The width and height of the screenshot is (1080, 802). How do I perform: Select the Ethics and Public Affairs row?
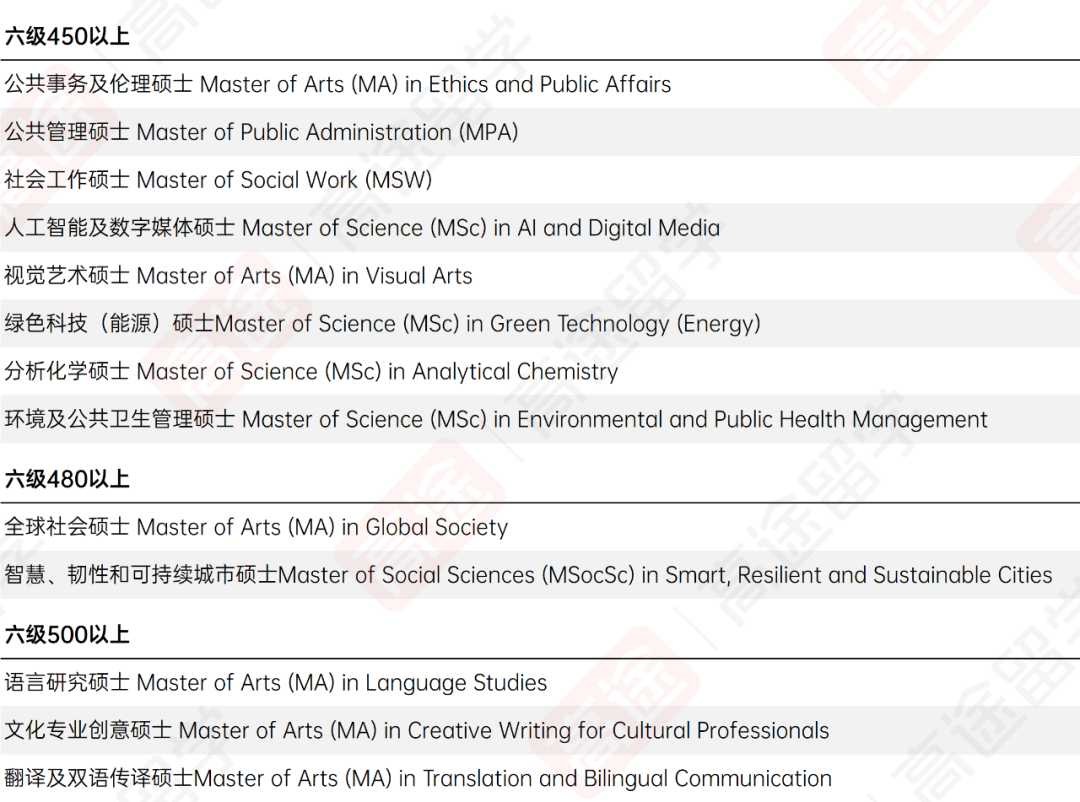pos(337,85)
